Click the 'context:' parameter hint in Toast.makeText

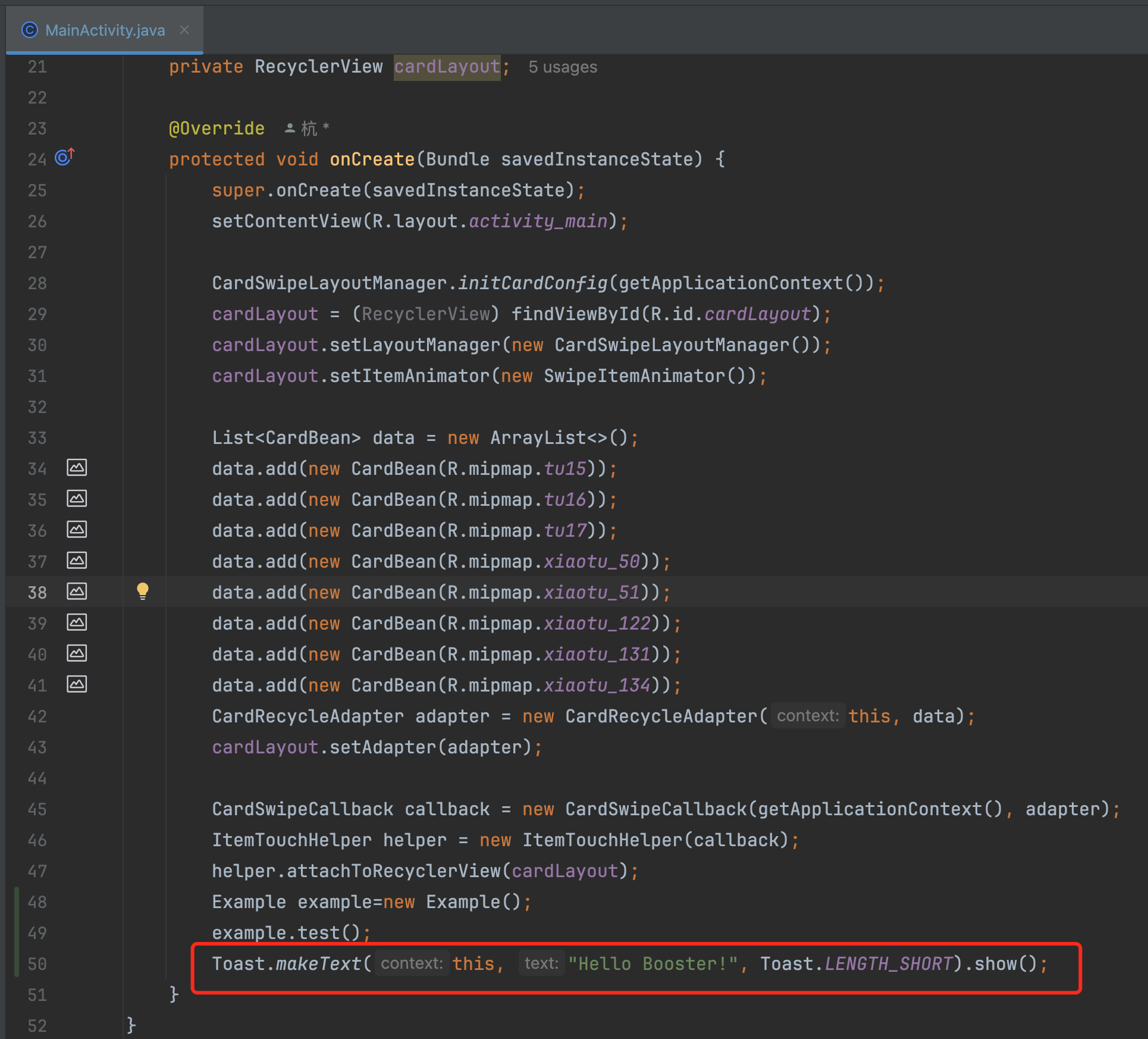click(x=412, y=963)
